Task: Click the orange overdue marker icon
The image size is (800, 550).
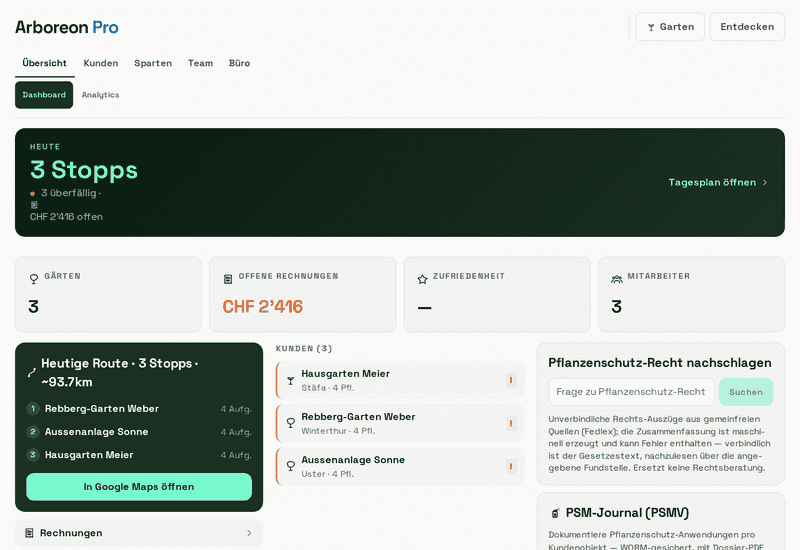Action: coord(33,193)
